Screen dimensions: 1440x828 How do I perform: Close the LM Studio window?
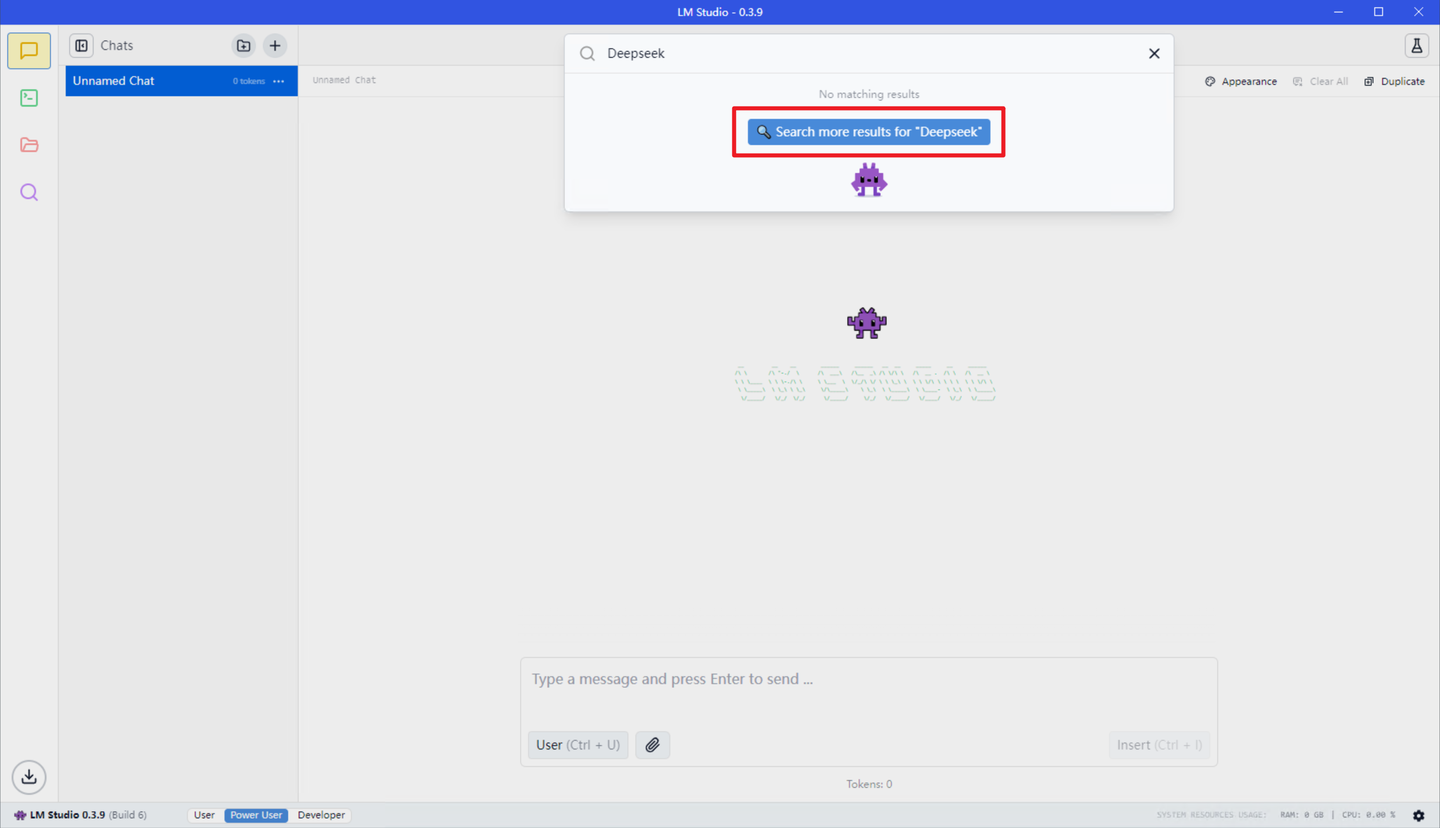pyautogui.click(x=1418, y=12)
